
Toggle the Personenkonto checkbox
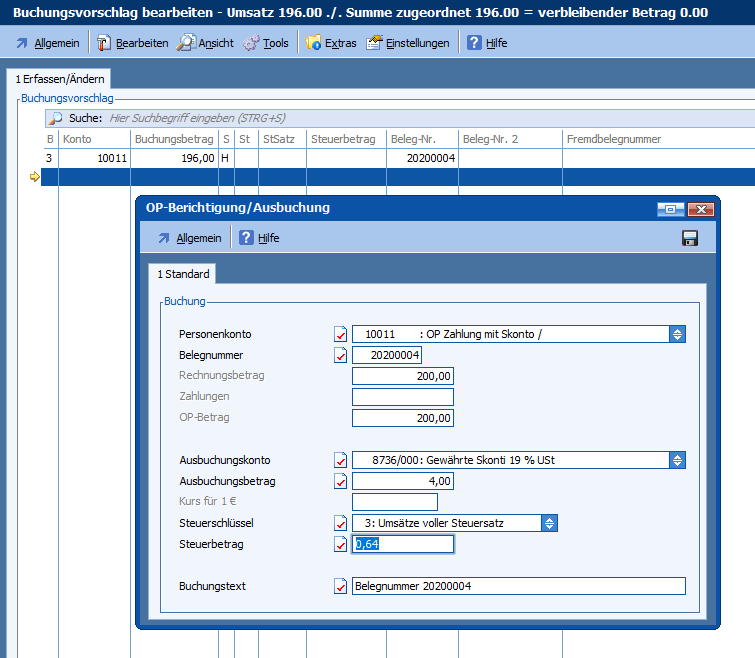point(341,334)
